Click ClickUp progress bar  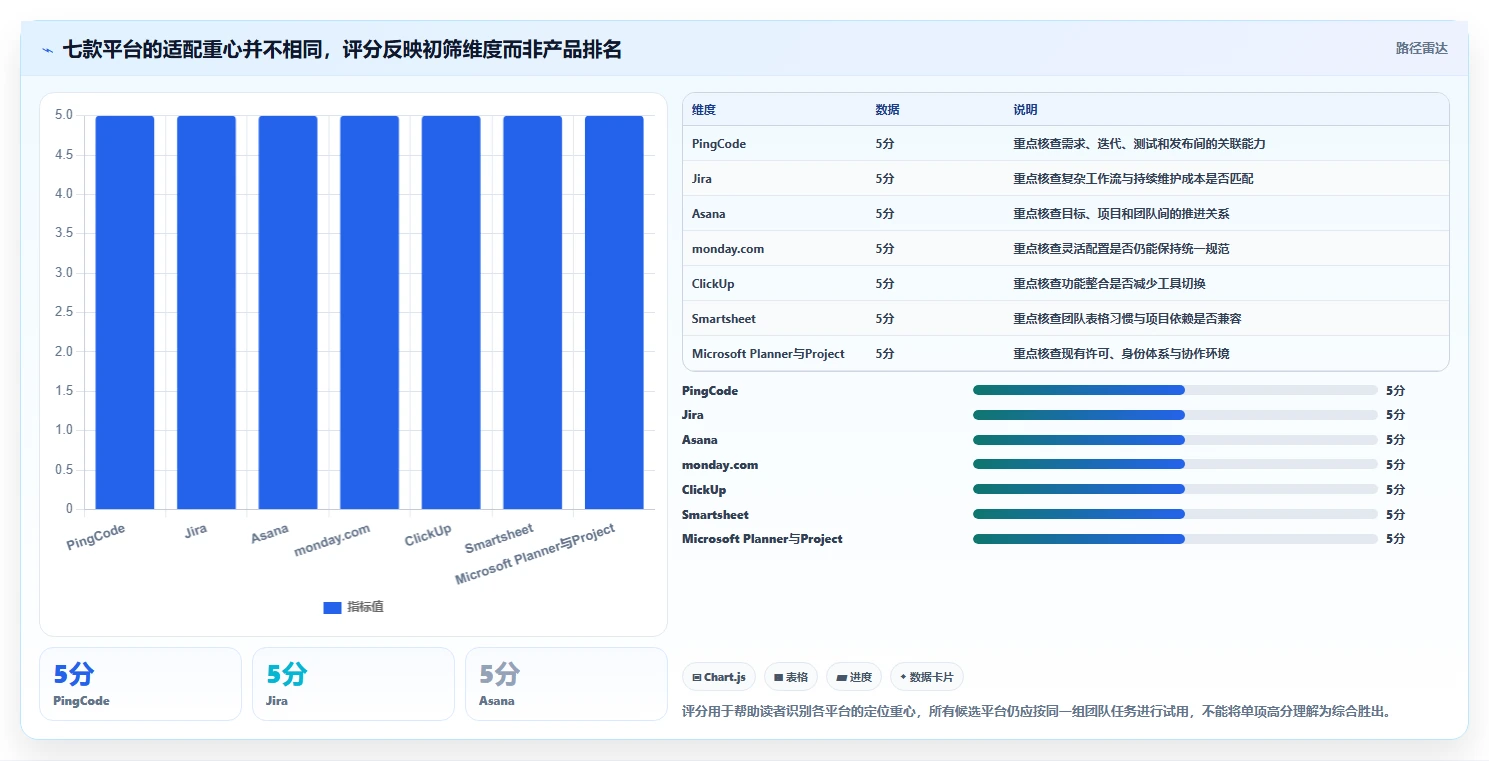point(1175,489)
